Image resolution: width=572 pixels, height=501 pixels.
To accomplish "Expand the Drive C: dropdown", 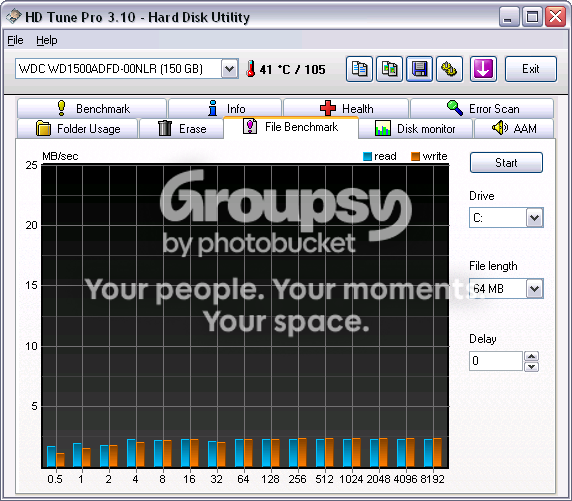I will coord(534,218).
